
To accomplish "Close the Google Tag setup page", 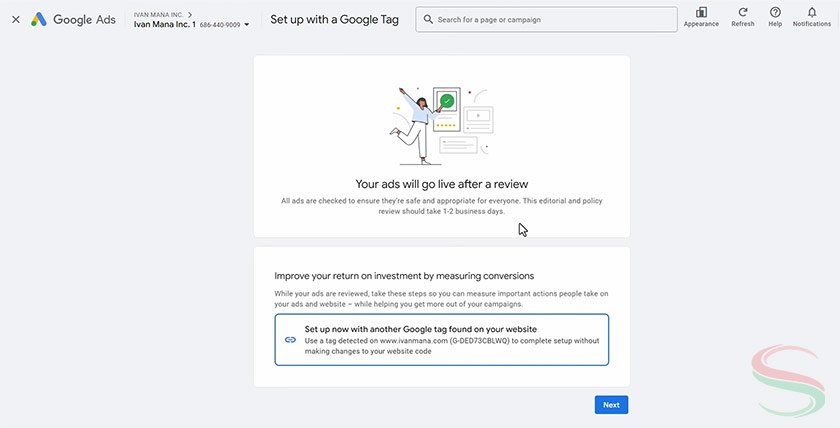I will tap(15, 20).
